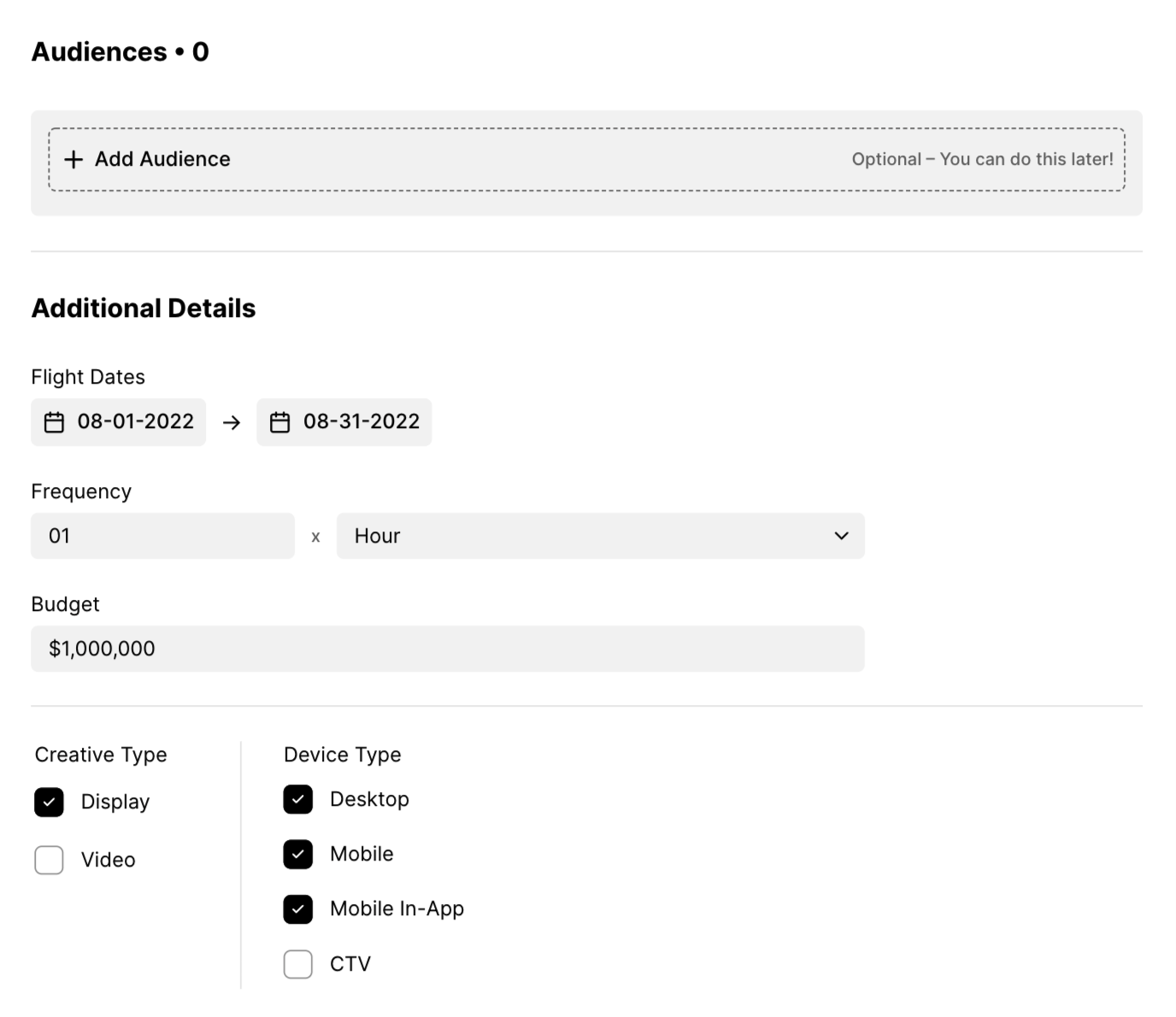Uncheck the Mobile In-App device checkbox

coord(297,909)
